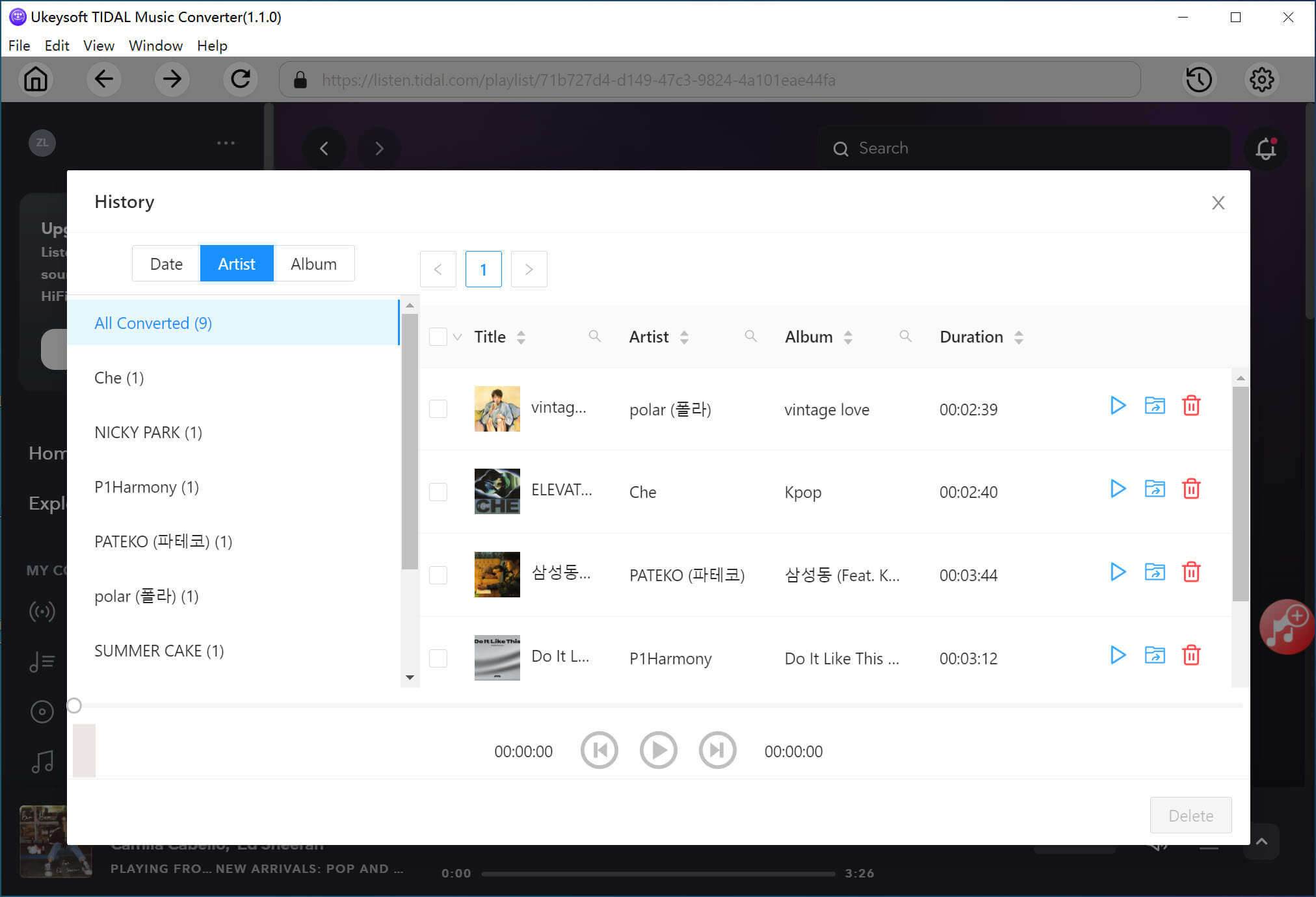Click the TIDAL playback progress bar
This screenshot has width=1316, height=897.
click(658, 874)
